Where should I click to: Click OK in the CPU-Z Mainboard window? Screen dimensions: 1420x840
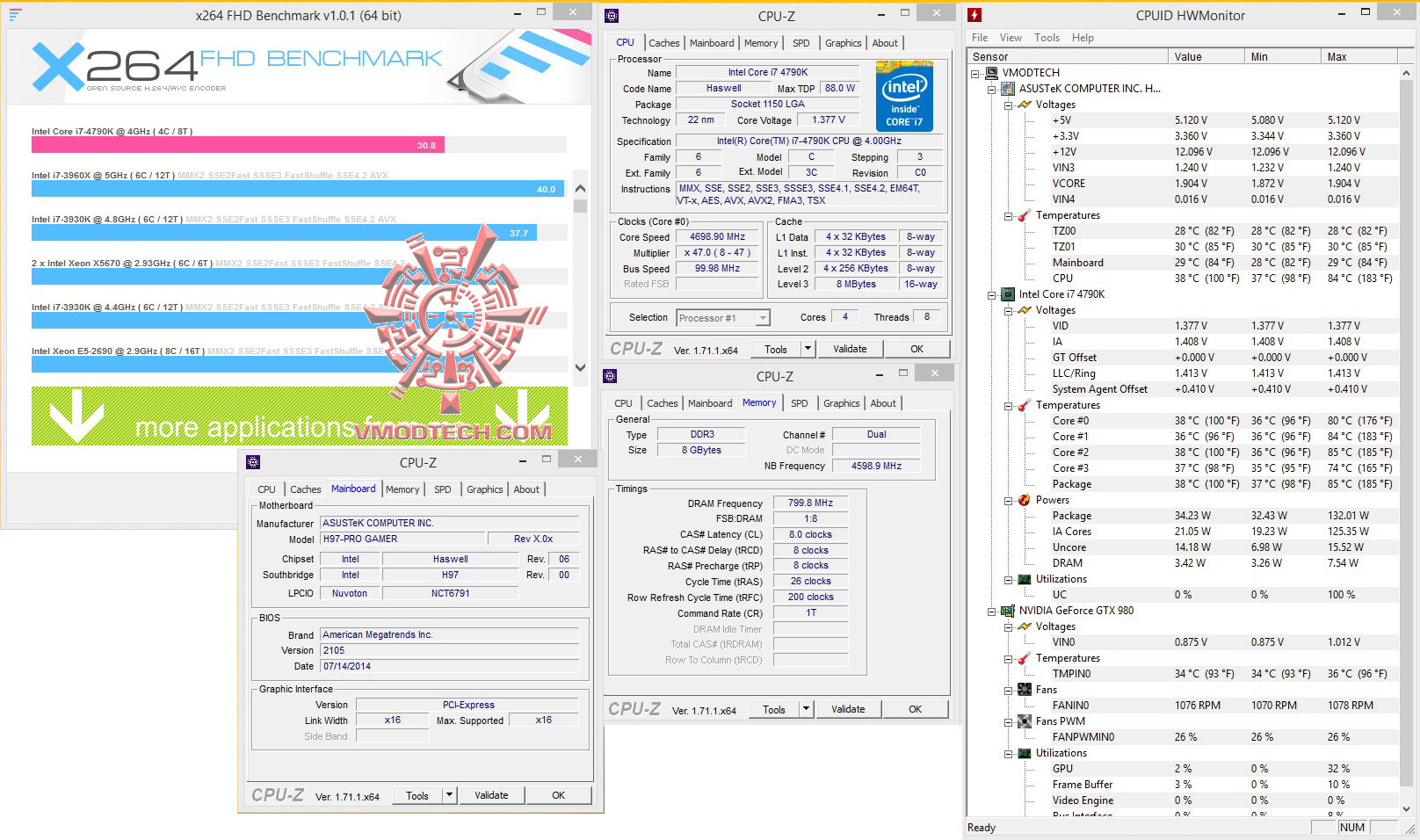point(558,795)
